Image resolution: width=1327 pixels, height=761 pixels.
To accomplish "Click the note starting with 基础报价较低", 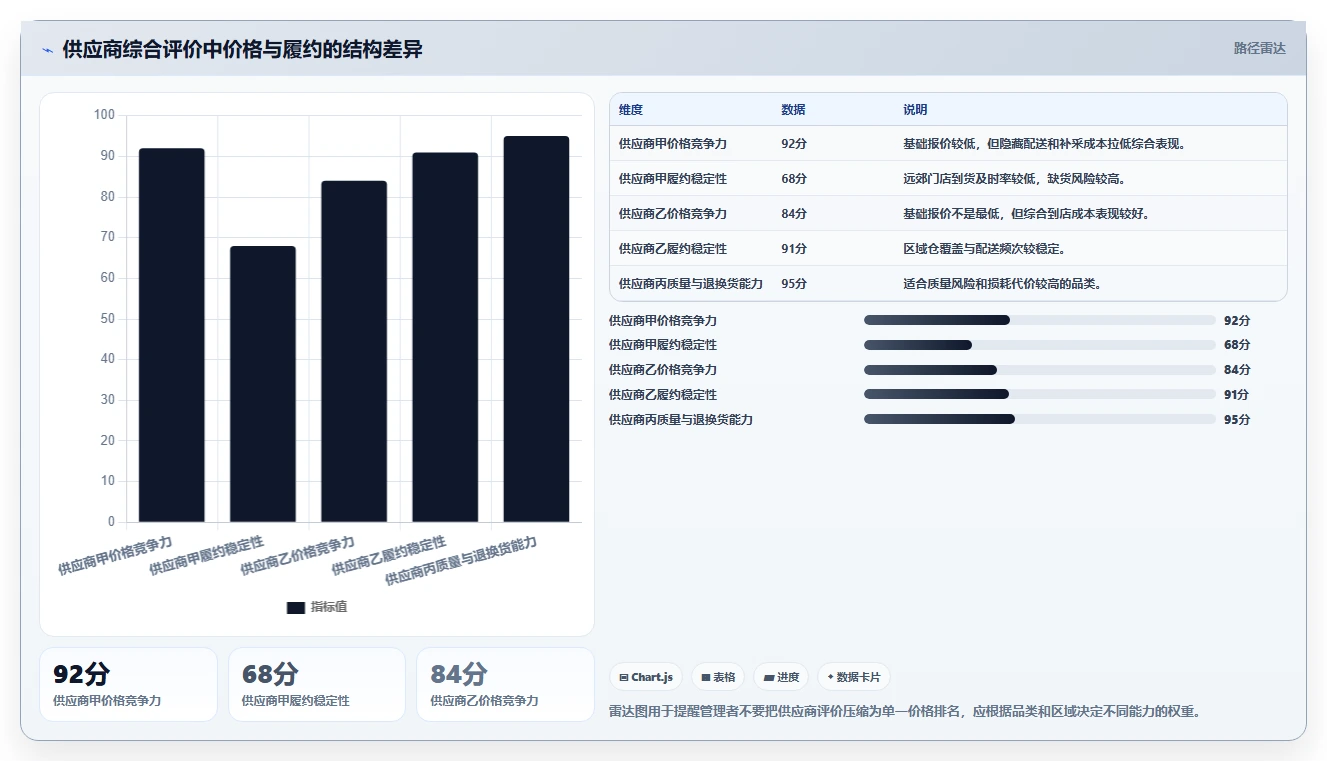I will click(x=1045, y=144).
